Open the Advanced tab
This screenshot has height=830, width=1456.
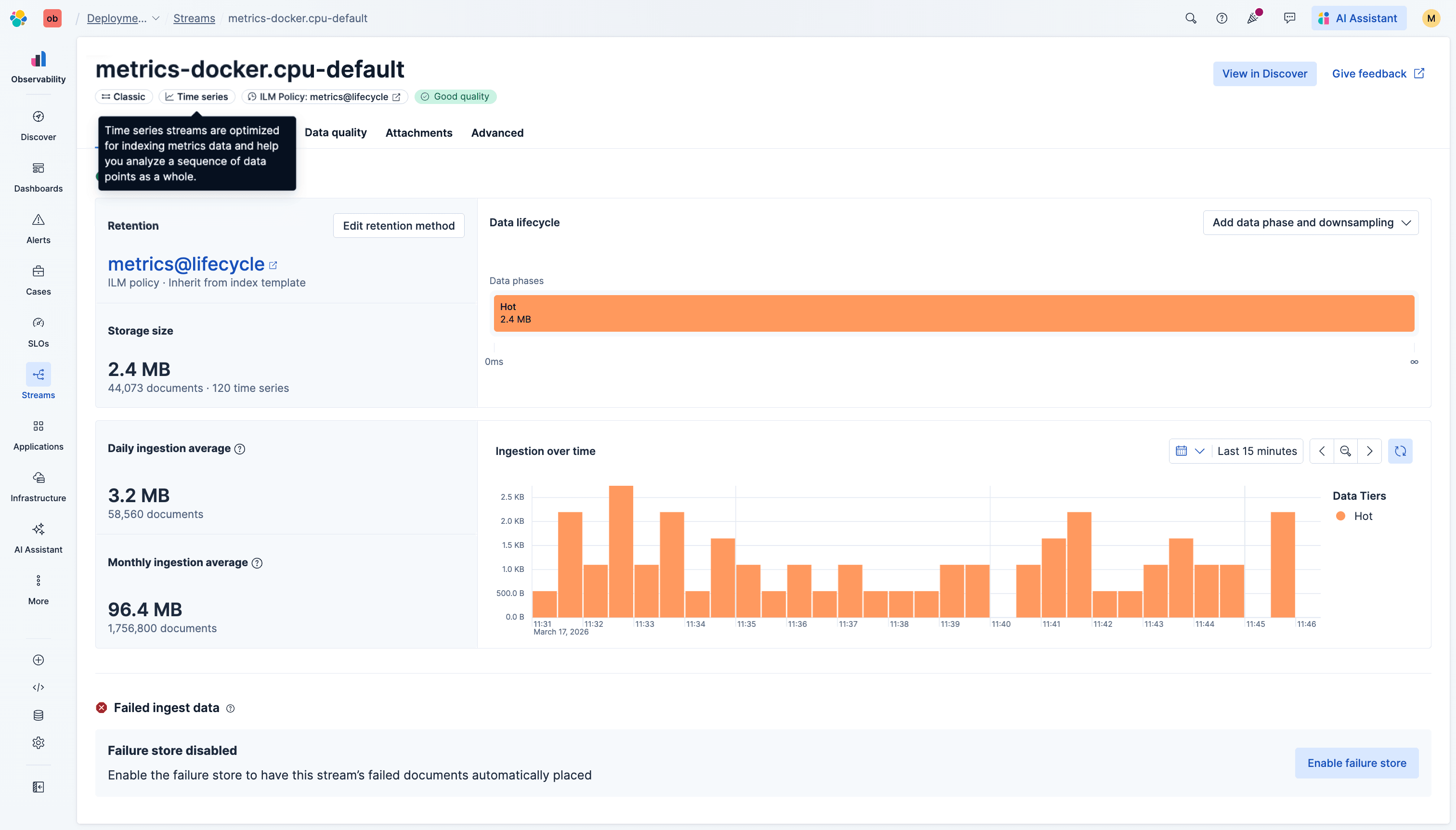pyautogui.click(x=496, y=132)
